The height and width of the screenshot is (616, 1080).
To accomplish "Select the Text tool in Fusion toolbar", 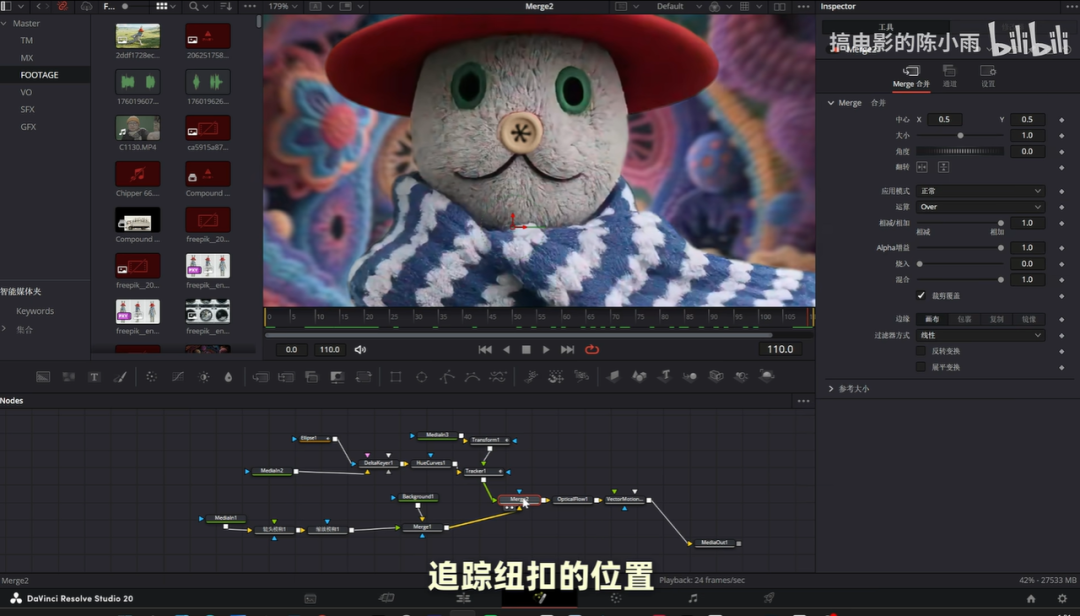I will pos(94,377).
